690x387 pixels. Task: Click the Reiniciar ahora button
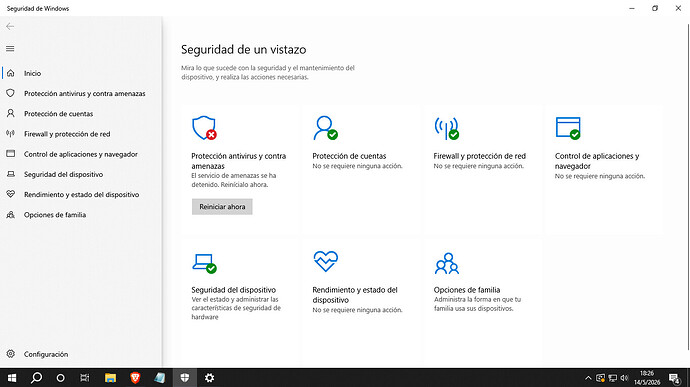pos(222,206)
